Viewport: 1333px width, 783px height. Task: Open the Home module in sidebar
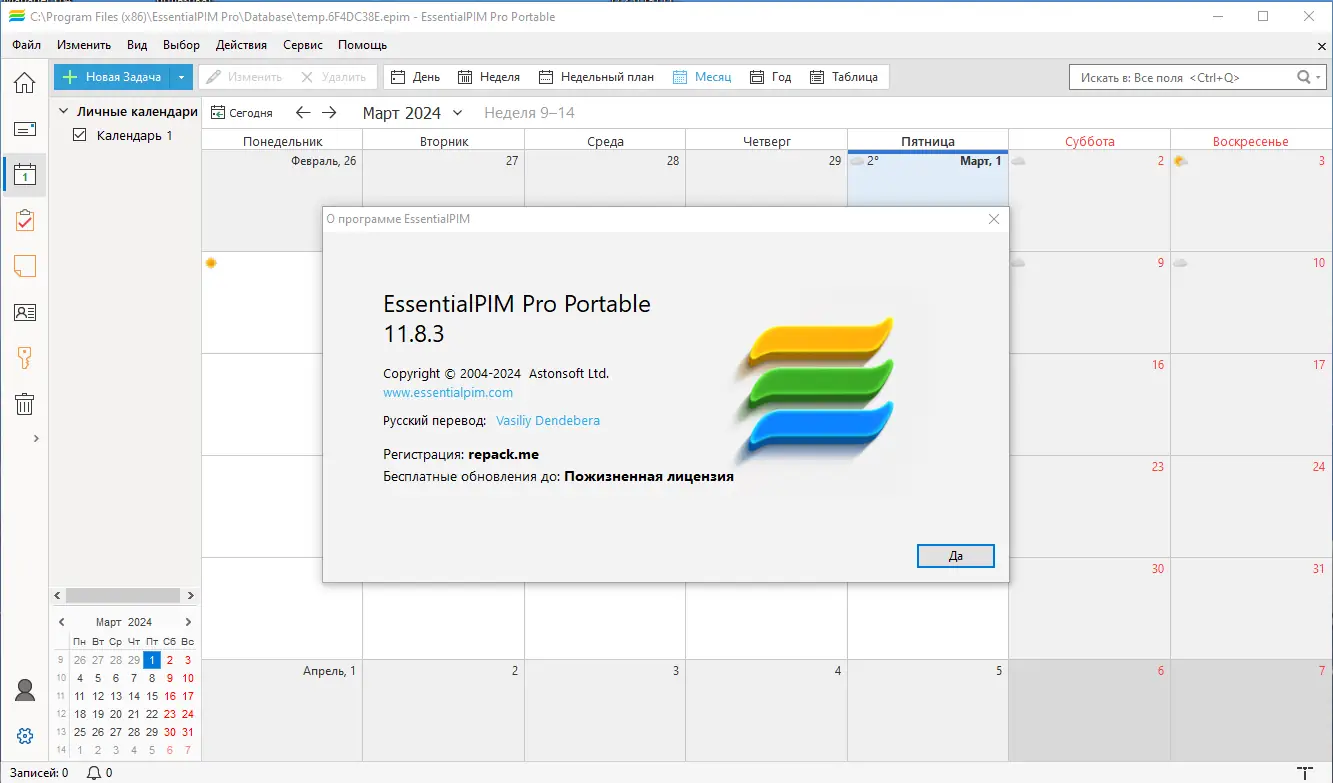pos(24,83)
